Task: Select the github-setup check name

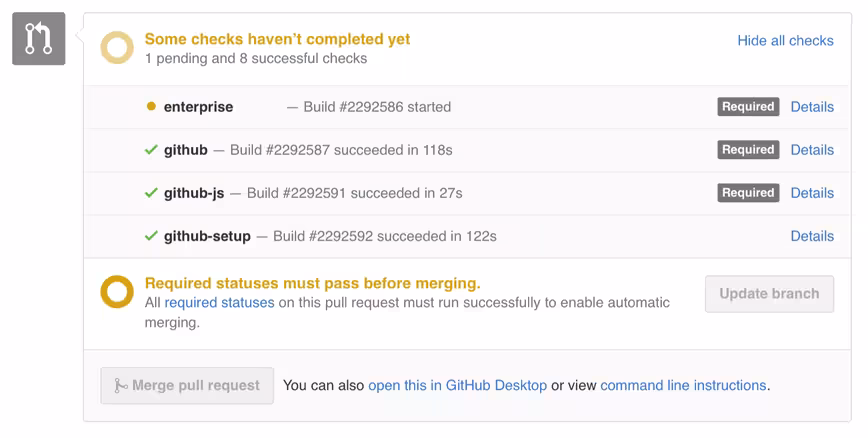Action: click(207, 236)
